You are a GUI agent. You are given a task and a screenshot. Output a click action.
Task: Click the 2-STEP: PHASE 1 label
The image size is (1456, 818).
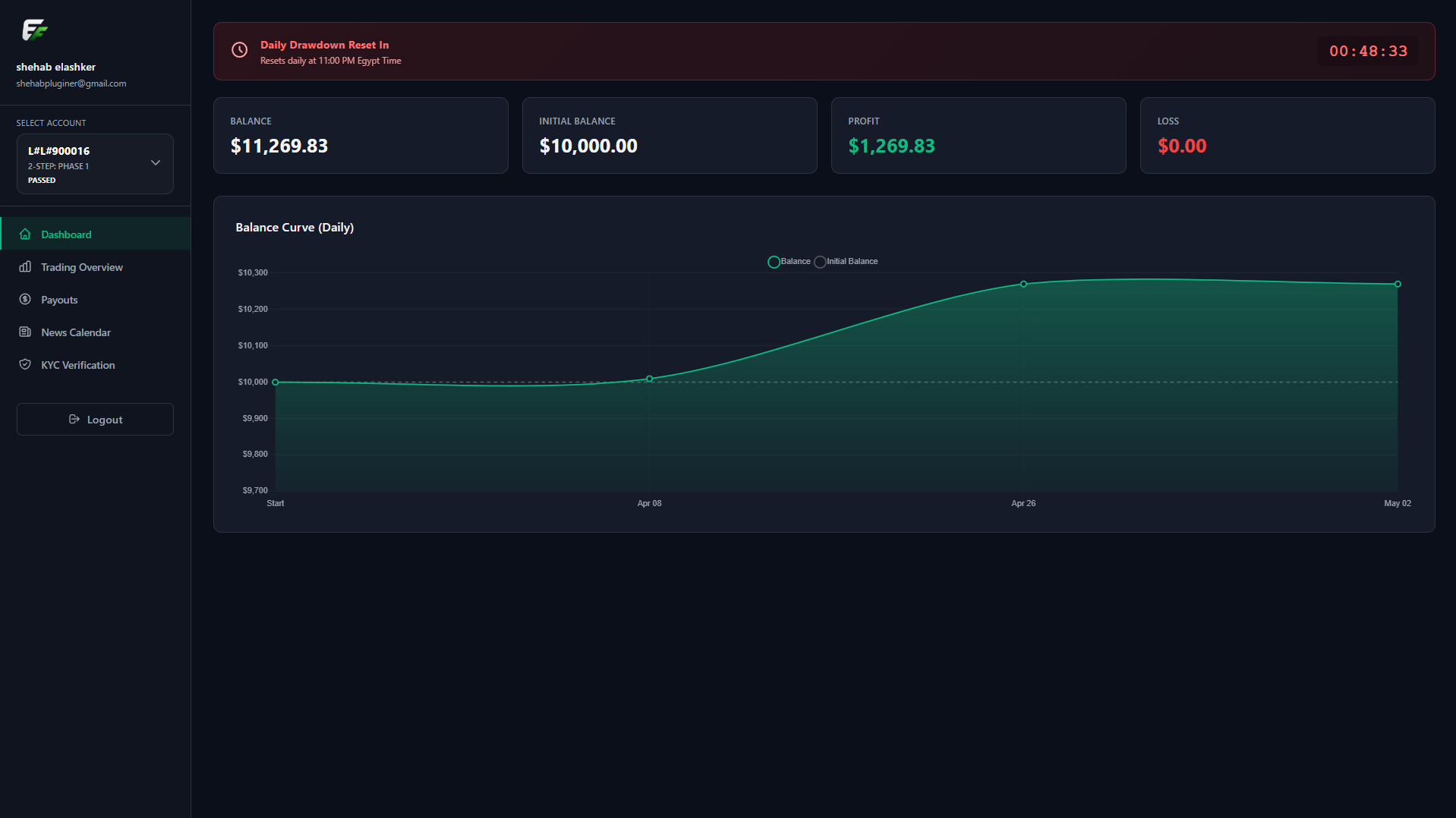58,166
